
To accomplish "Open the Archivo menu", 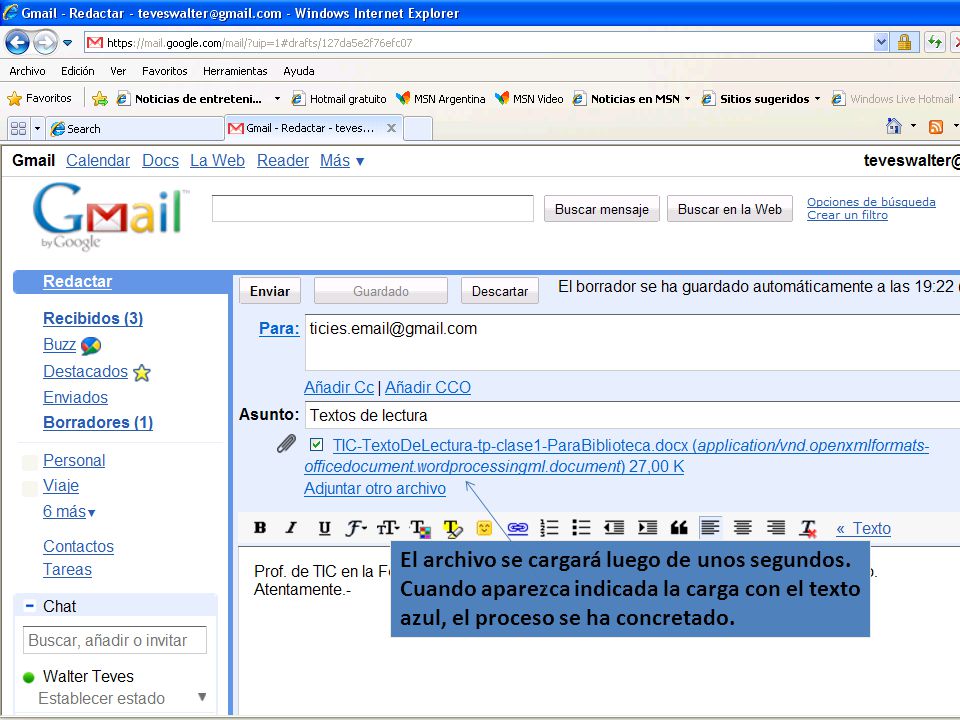I will pyautogui.click(x=27, y=71).
